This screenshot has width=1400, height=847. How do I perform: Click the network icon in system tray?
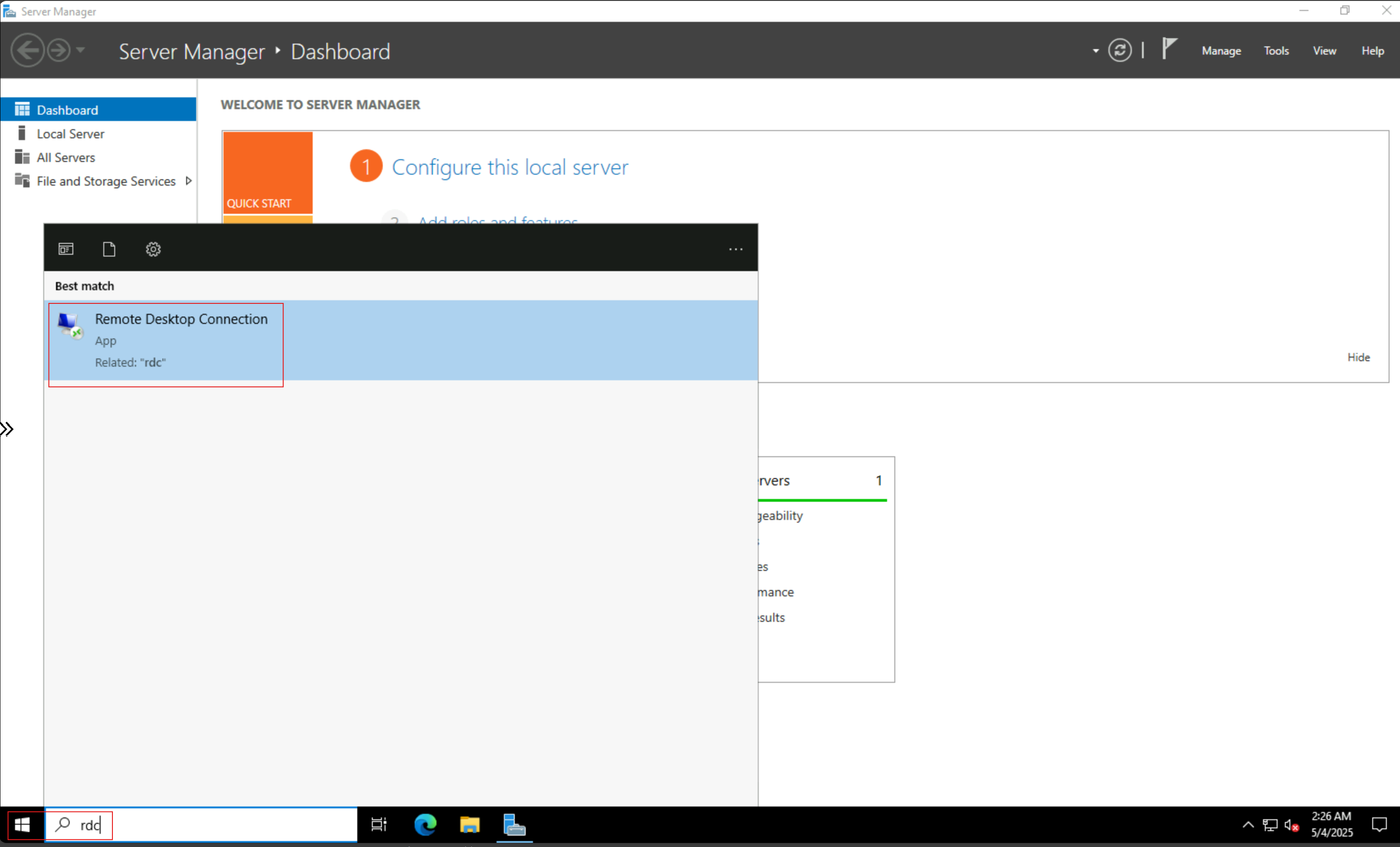1270,825
